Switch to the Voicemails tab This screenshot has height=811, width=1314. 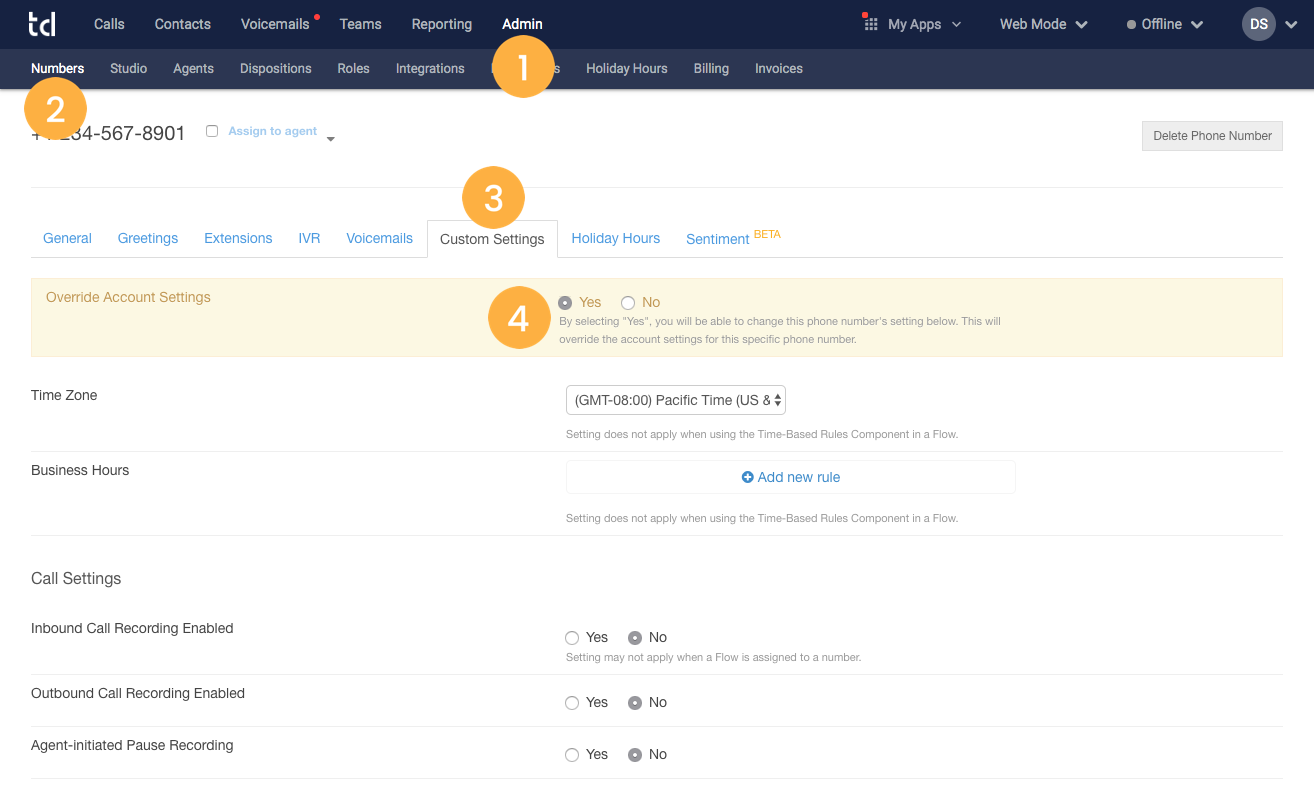pos(380,239)
